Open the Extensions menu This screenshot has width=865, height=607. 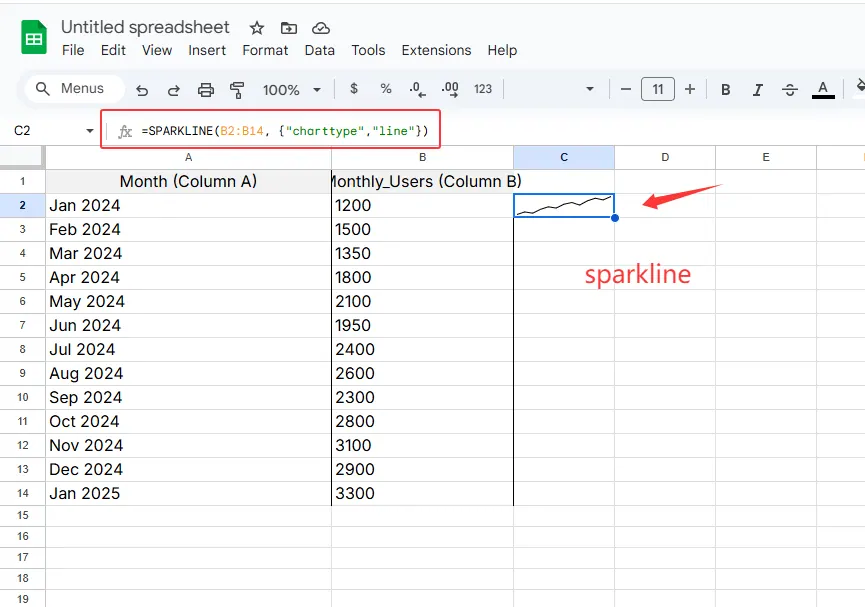(x=436, y=50)
